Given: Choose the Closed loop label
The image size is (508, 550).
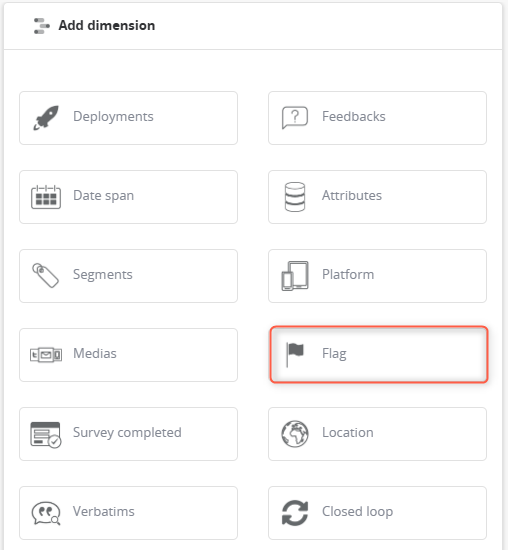Looking at the screenshot, I should 357,511.
